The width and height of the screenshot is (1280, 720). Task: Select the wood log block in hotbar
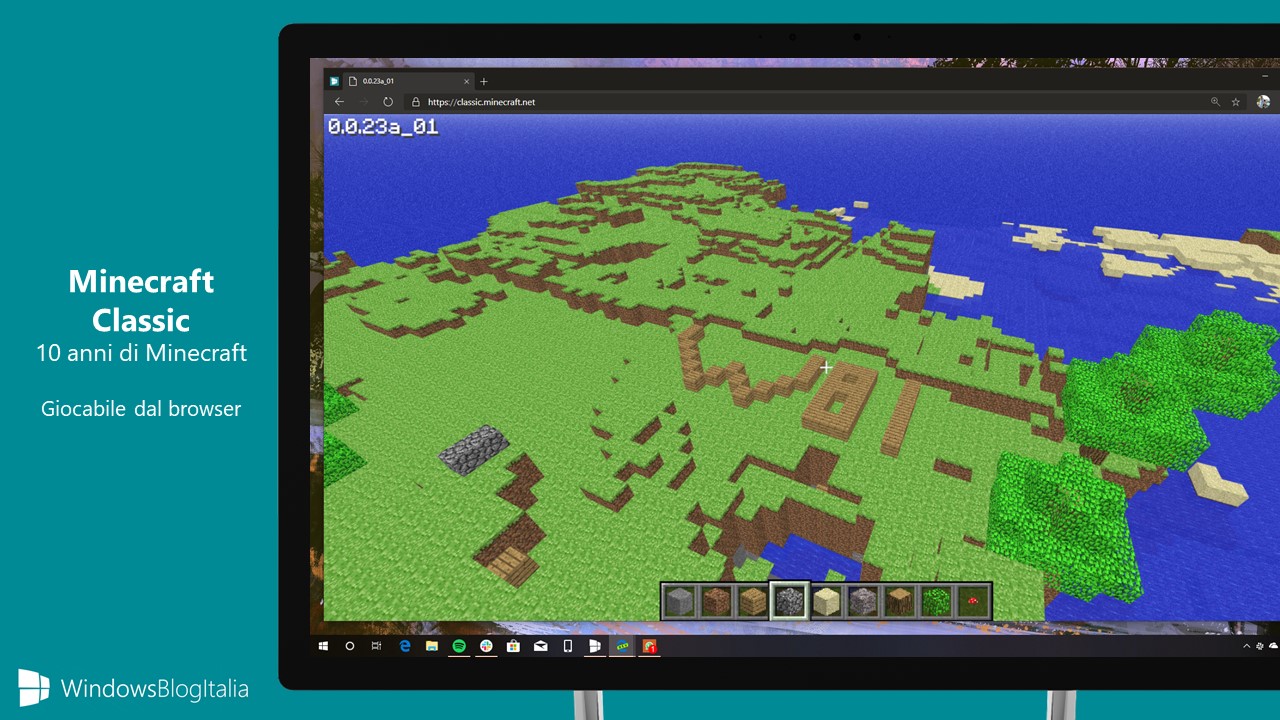coord(899,601)
